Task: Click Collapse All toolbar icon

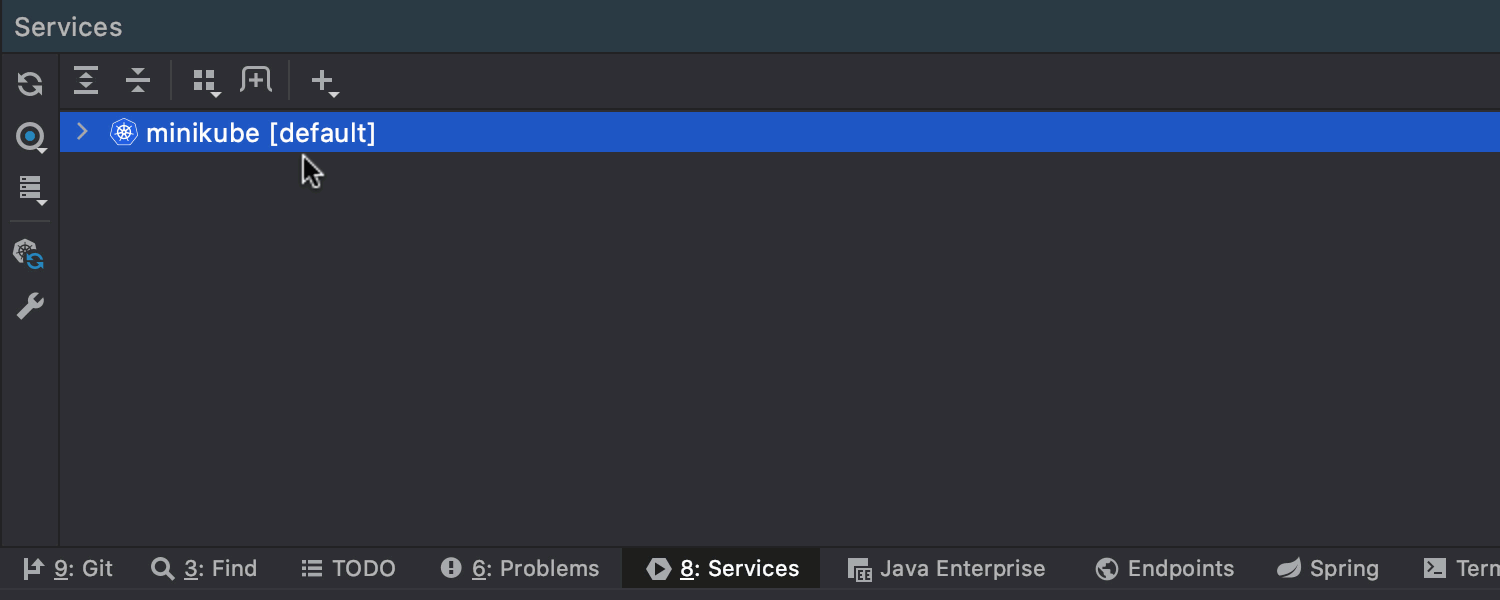Action: [138, 81]
